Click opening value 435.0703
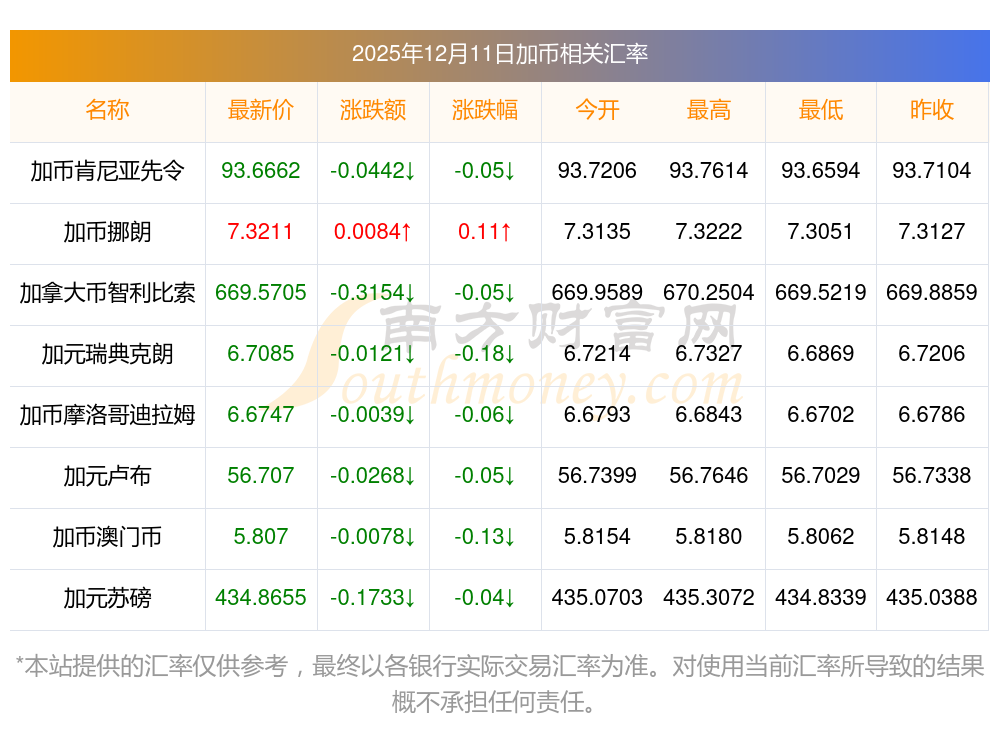Screen dimensions: 1000x733 (x=597, y=597)
